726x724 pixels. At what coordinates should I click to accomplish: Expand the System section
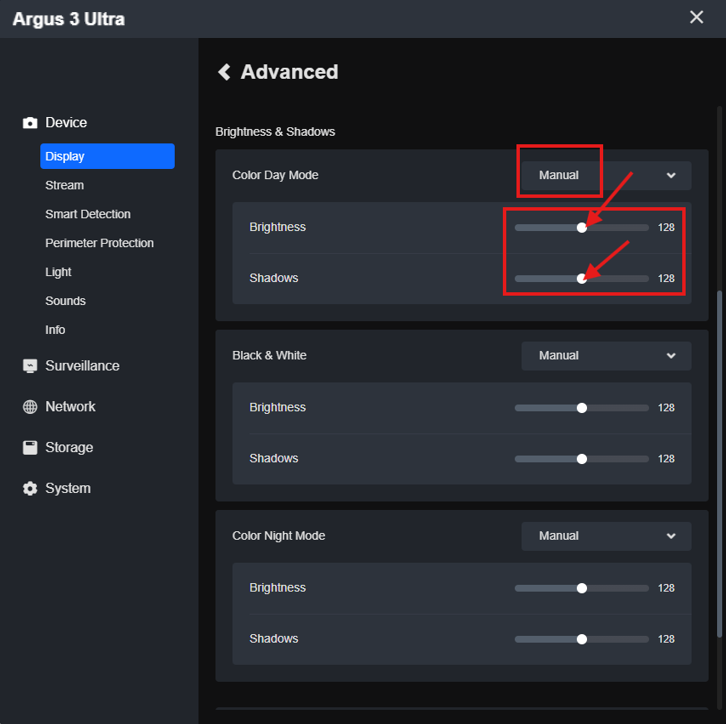68,488
